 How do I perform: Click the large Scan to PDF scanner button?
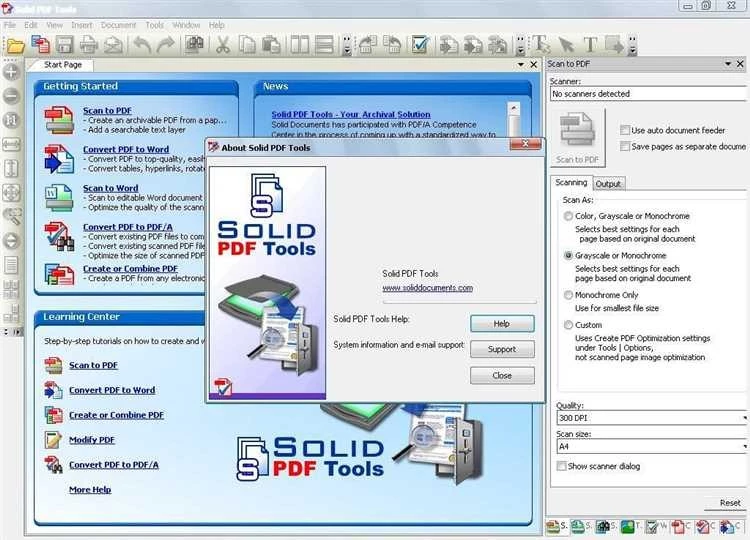tap(577, 137)
